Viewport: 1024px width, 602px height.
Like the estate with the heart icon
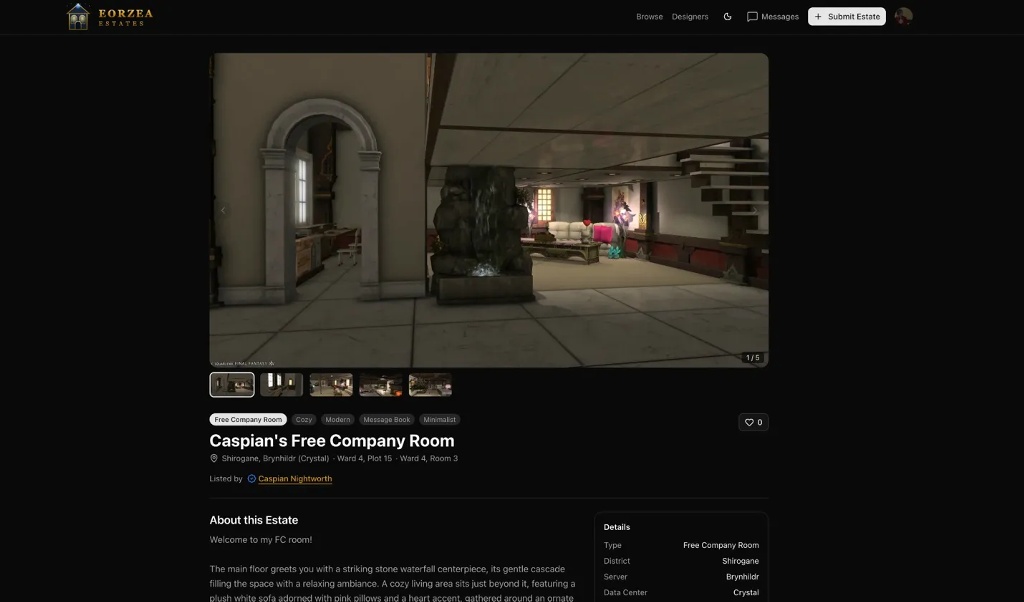[752, 422]
